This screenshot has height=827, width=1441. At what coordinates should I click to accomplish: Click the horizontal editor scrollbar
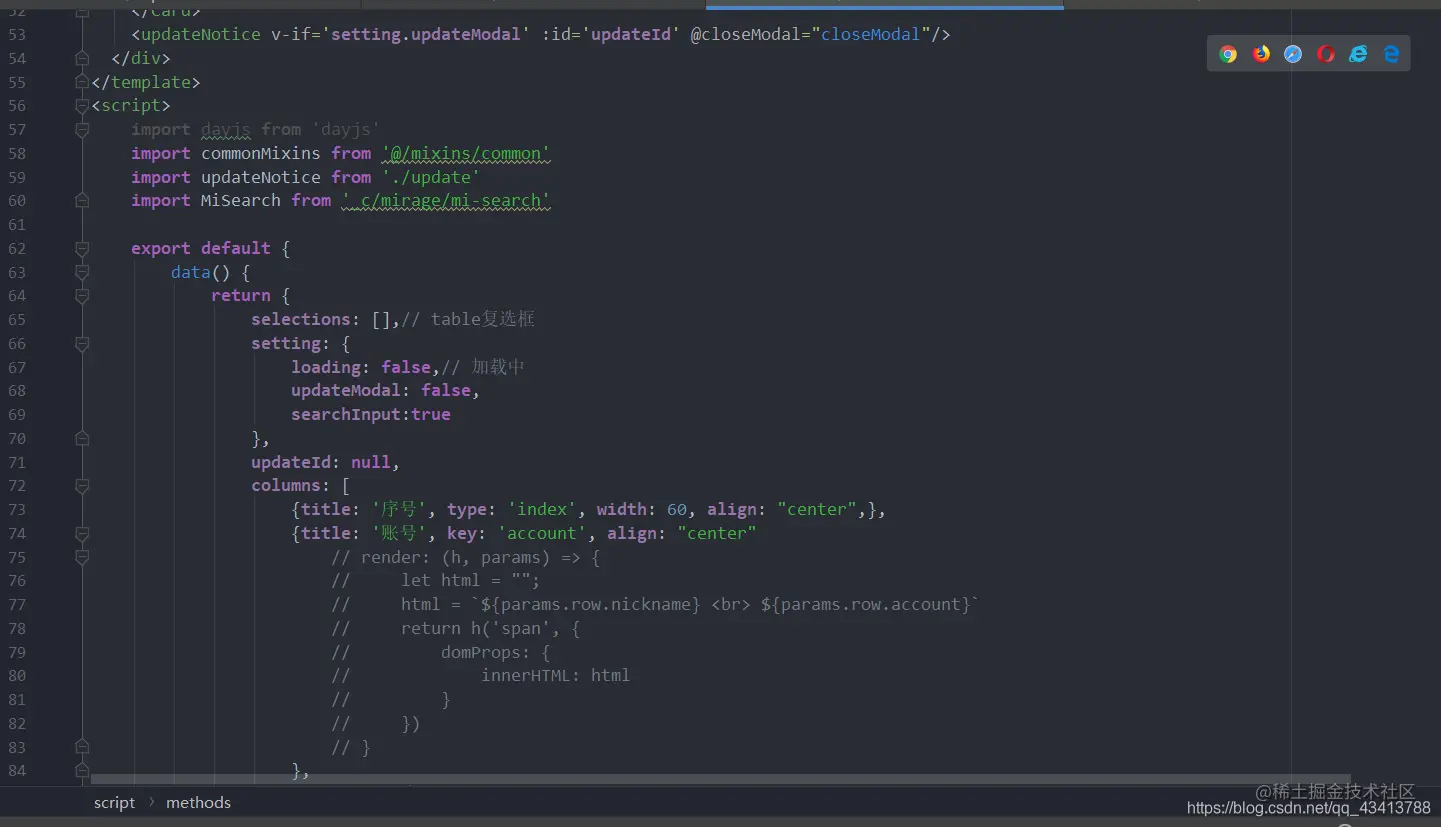point(720,778)
